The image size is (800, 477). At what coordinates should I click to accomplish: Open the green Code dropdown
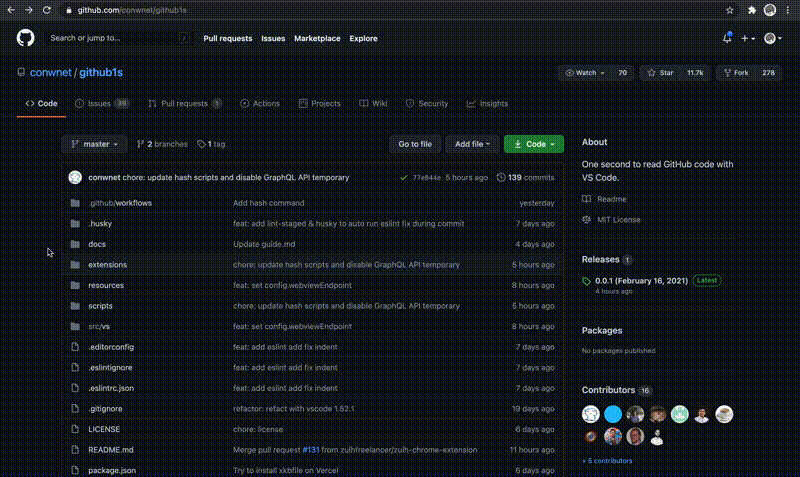point(534,144)
